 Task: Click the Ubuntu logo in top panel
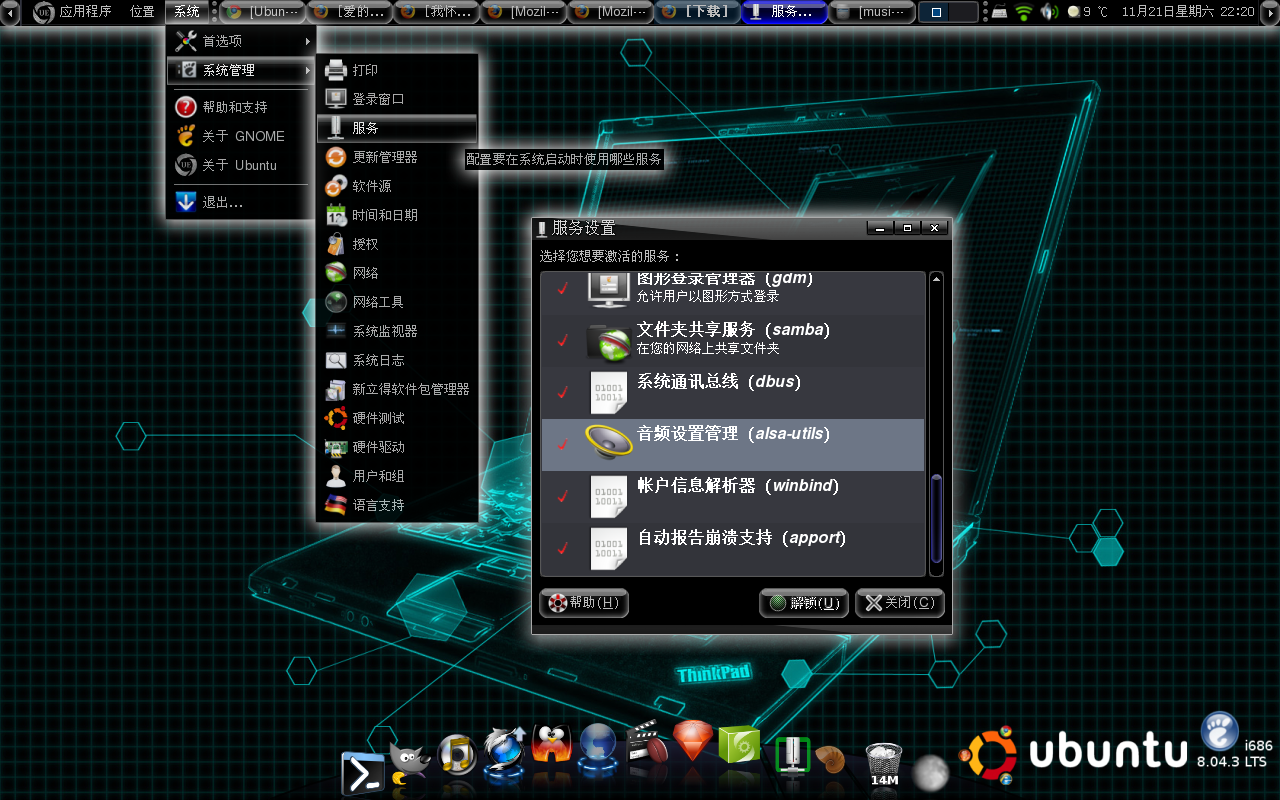[44, 12]
